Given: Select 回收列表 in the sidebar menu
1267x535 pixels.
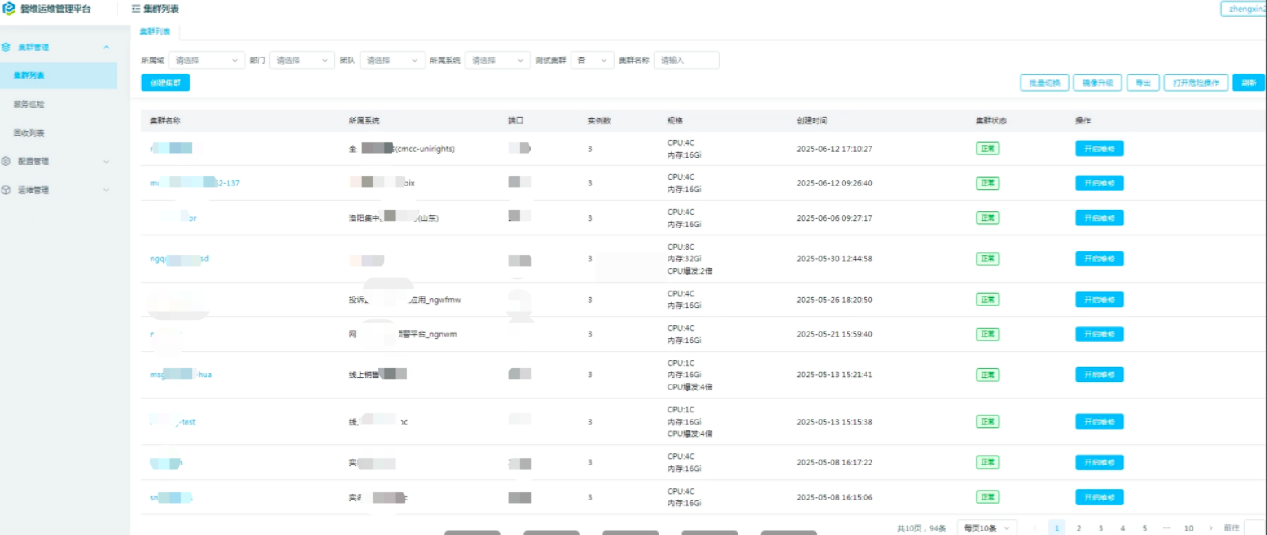Looking at the screenshot, I should [28, 132].
